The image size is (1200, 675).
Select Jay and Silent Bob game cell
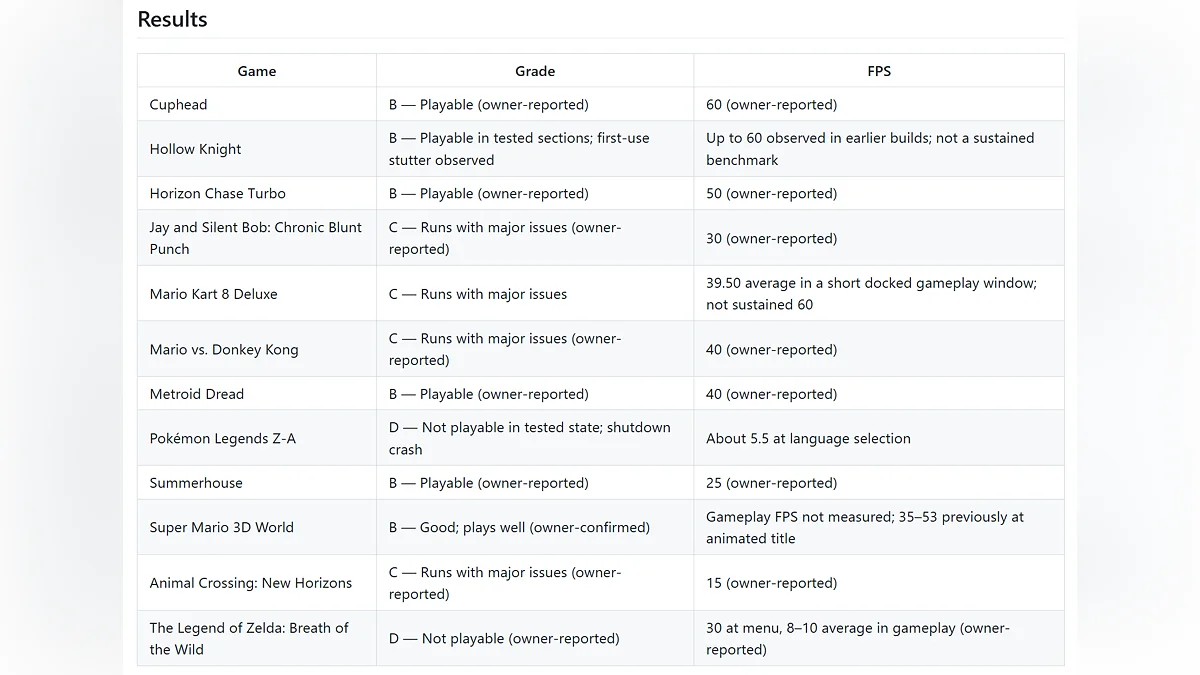pyautogui.click(x=257, y=238)
